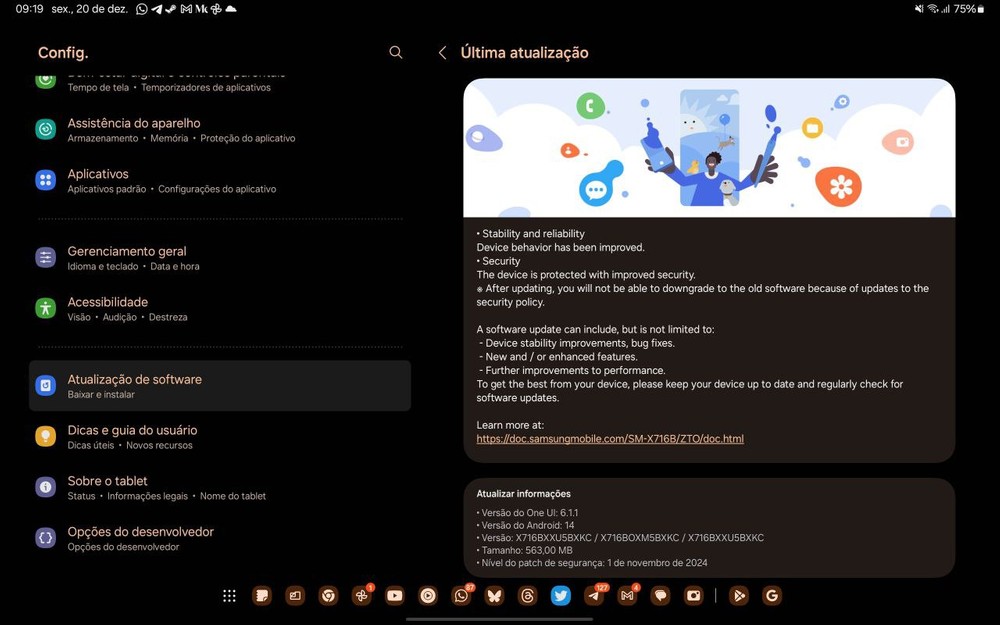Open WhatsApp from the taskbar
Screen dimensions: 1000x625
click(x=461, y=596)
